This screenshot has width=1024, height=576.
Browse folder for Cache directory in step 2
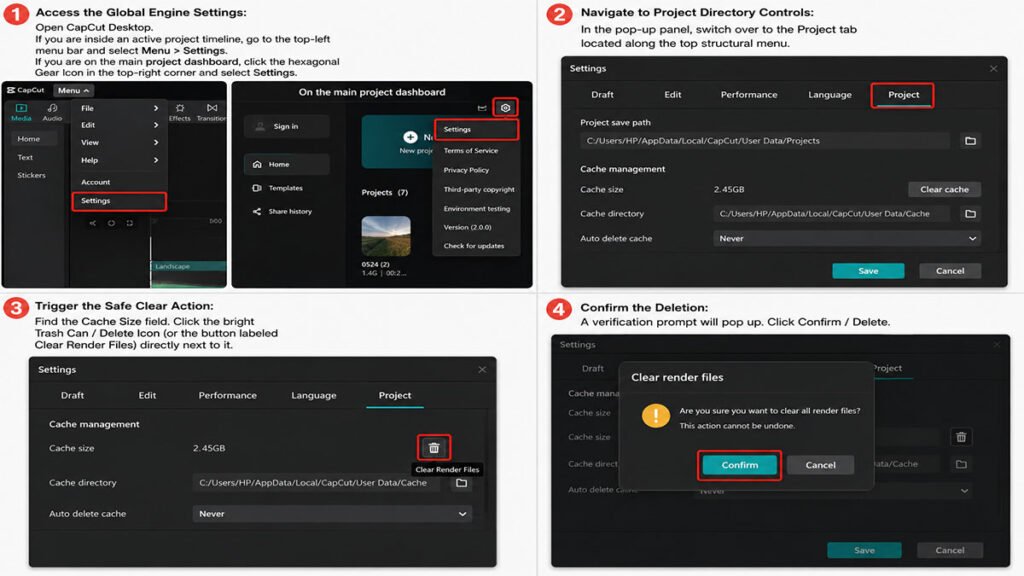click(x=970, y=214)
